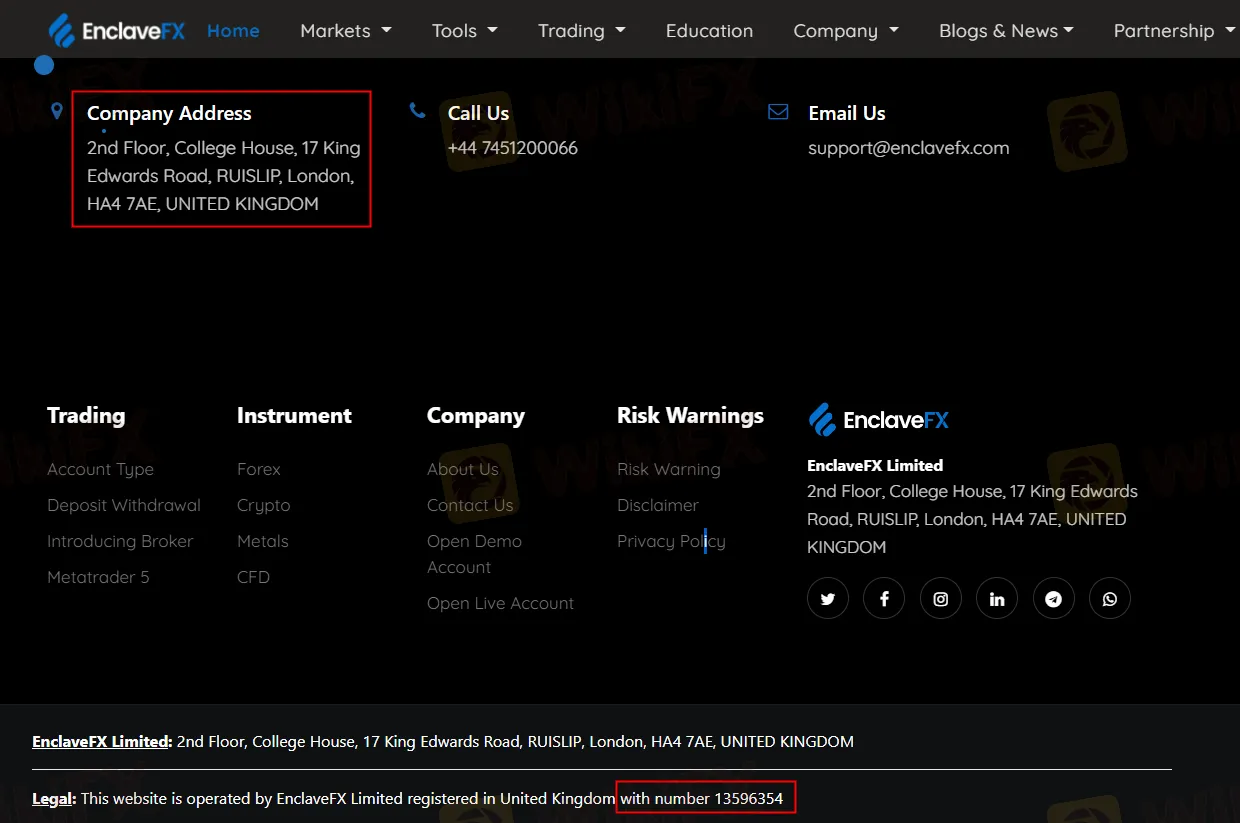Click the EnclaveFX logo in the navbar
This screenshot has width=1240, height=823.
[117, 30]
